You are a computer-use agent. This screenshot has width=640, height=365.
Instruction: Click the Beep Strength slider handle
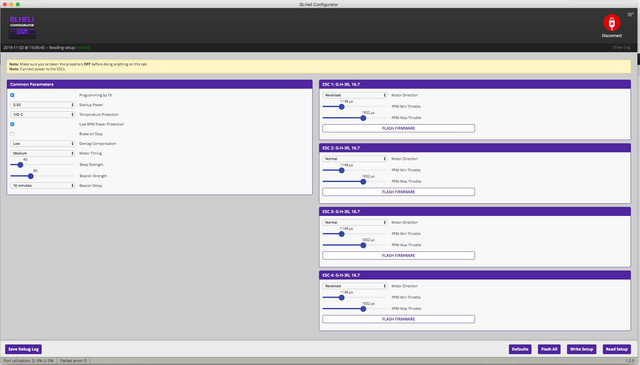[20, 165]
